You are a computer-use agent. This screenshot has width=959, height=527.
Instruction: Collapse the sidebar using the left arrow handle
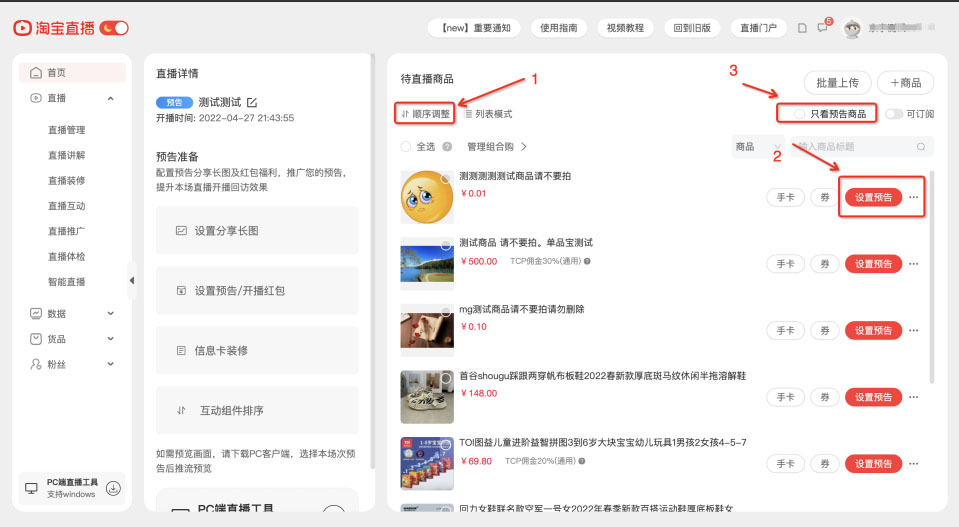pyautogui.click(x=132, y=281)
